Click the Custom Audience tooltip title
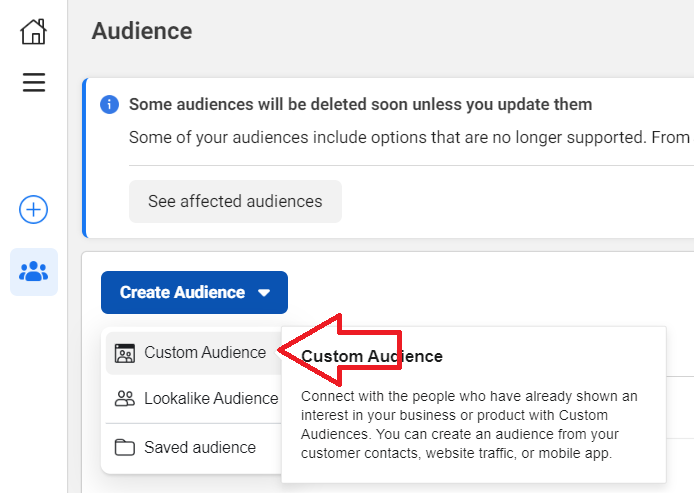Image resolution: width=694 pixels, height=493 pixels. (372, 356)
